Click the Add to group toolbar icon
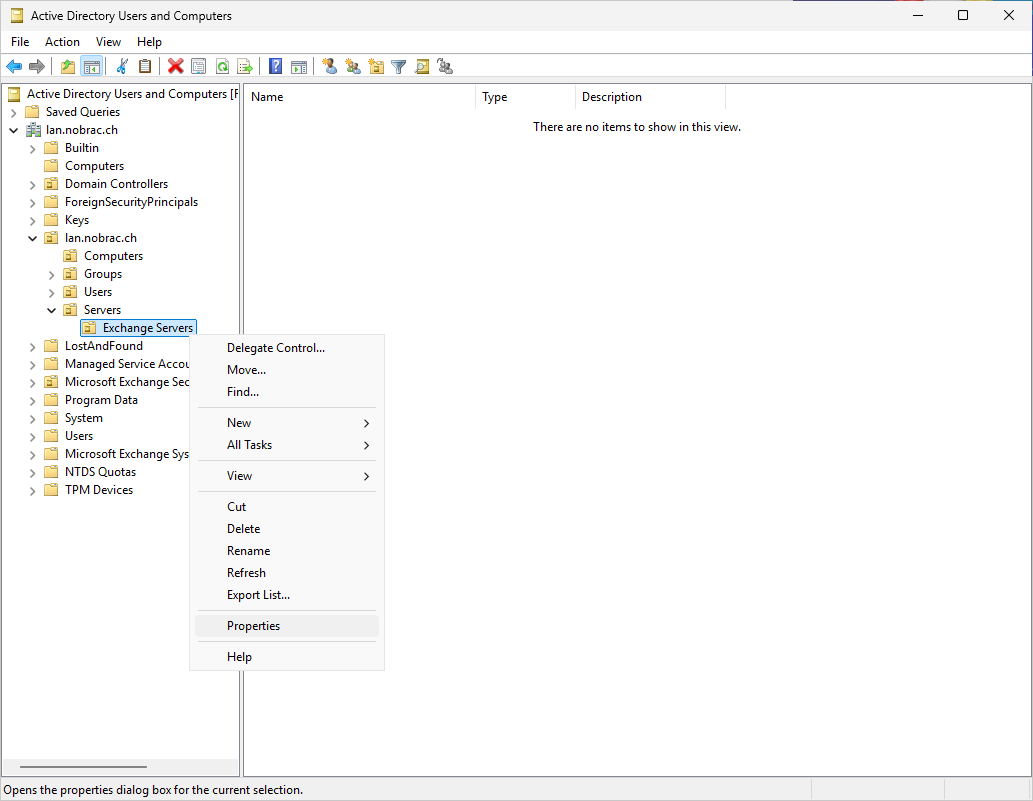 [445, 67]
